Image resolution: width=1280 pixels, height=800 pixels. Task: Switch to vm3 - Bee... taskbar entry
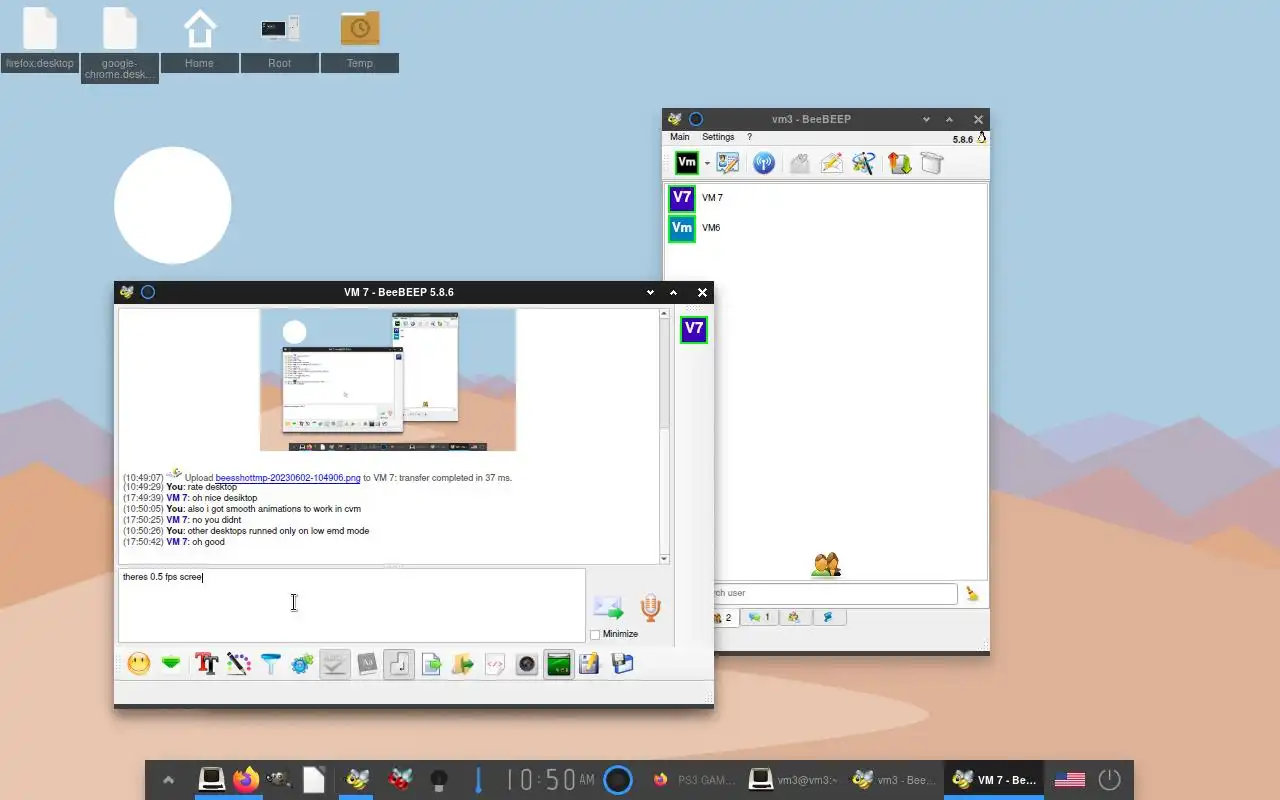click(x=894, y=780)
